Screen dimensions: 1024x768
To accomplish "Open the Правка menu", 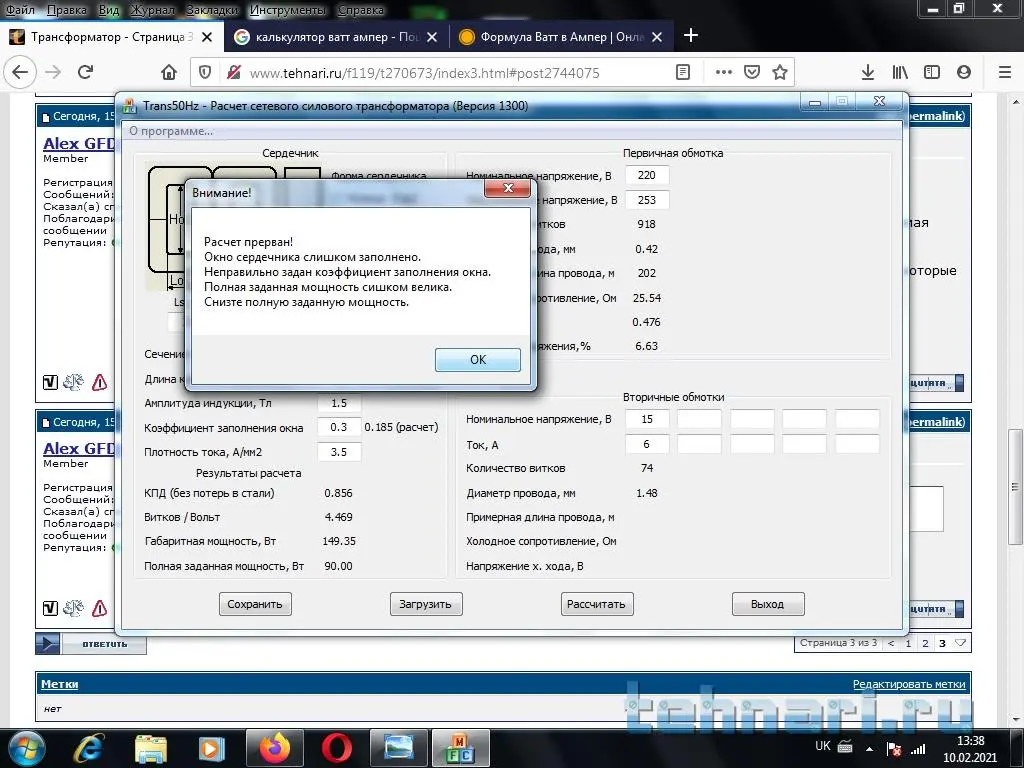I will [x=67, y=10].
